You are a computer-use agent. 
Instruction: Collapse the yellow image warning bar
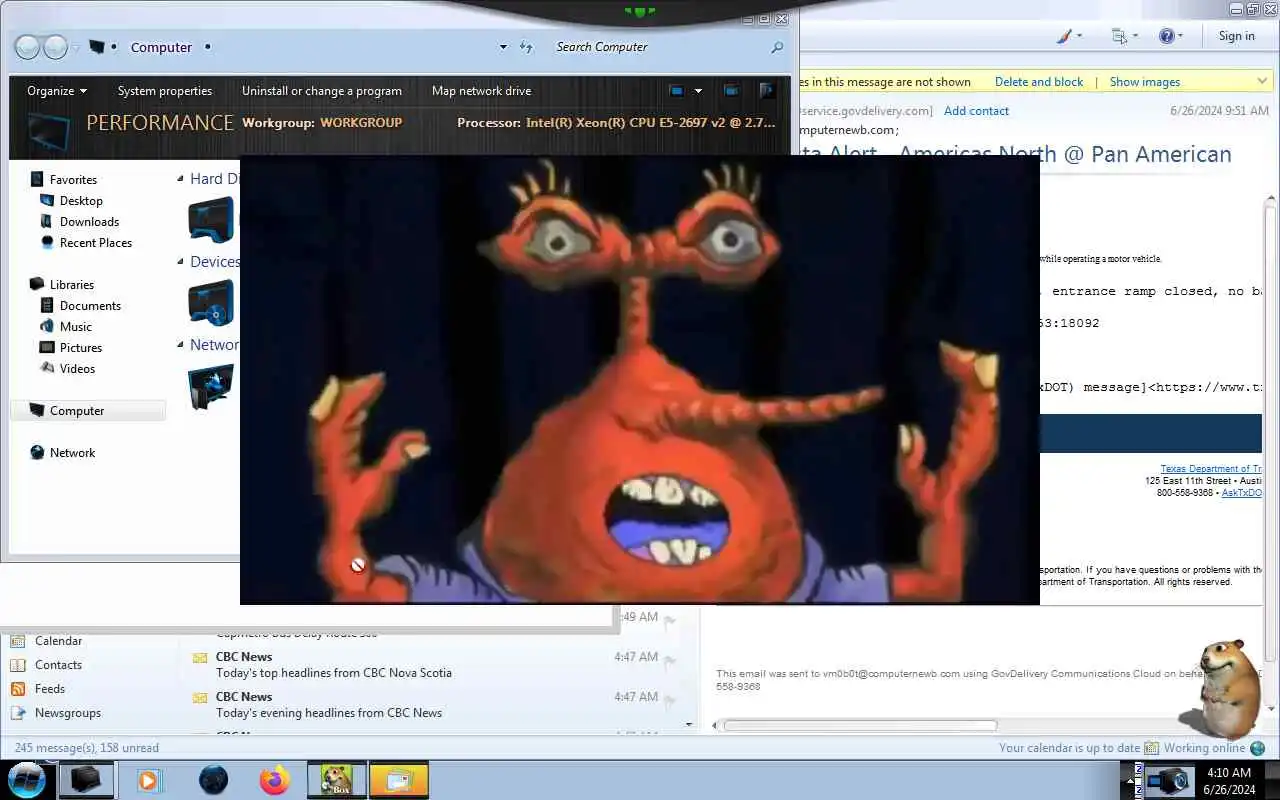point(1263,81)
